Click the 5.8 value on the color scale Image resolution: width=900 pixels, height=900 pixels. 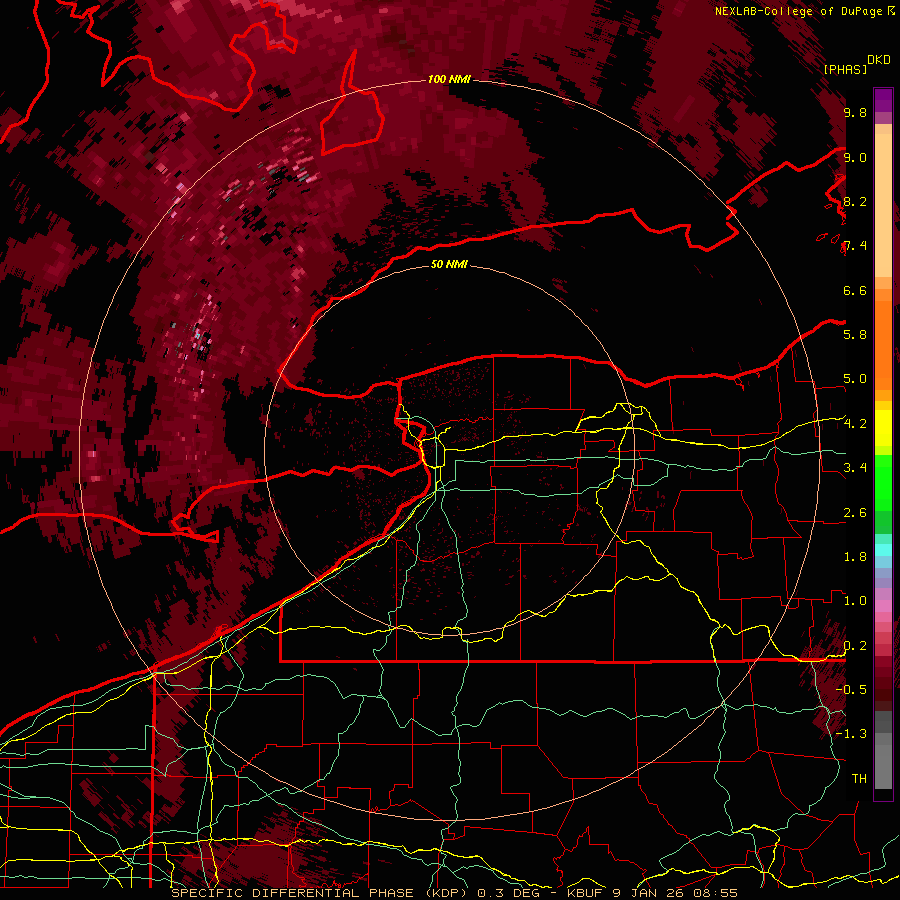(x=855, y=335)
